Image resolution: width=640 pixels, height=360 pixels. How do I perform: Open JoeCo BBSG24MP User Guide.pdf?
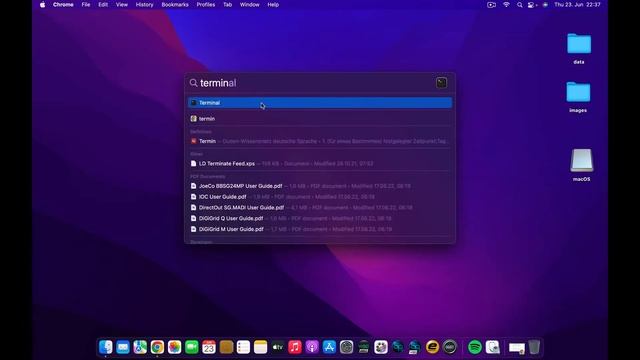(320, 186)
